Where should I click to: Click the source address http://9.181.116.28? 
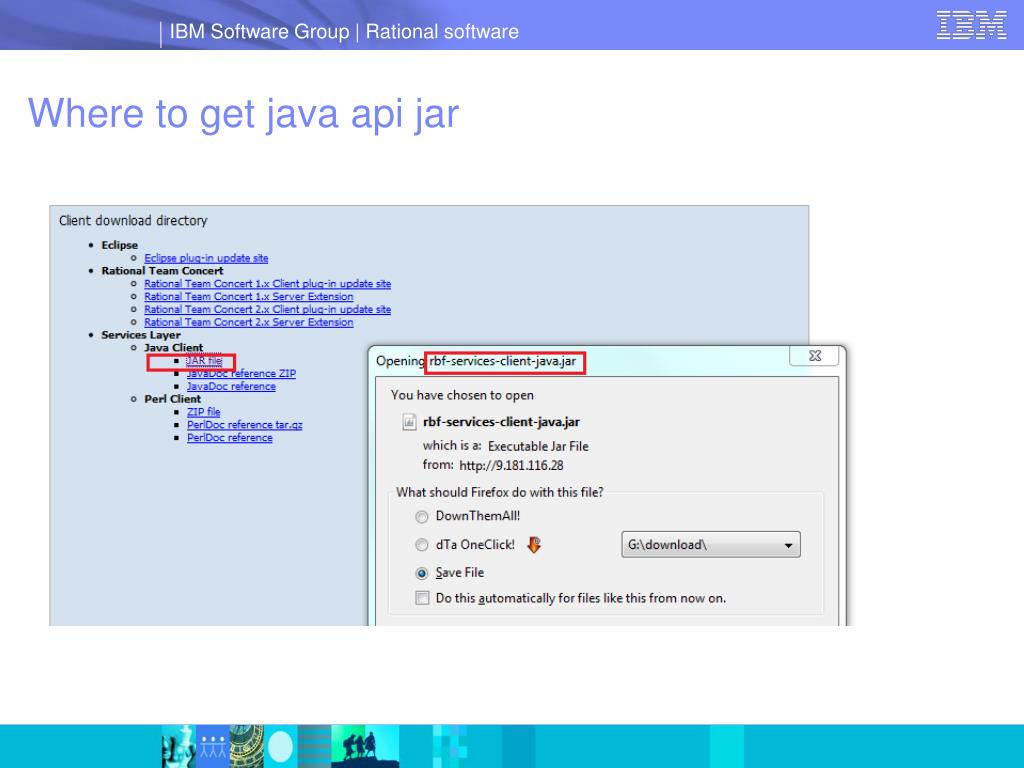[511, 466]
